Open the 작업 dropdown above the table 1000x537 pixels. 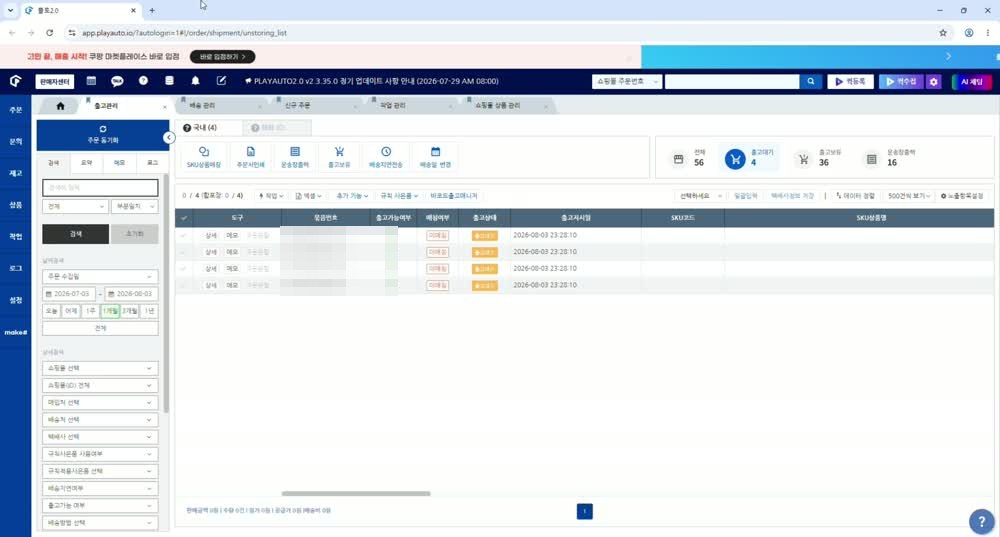pos(271,196)
